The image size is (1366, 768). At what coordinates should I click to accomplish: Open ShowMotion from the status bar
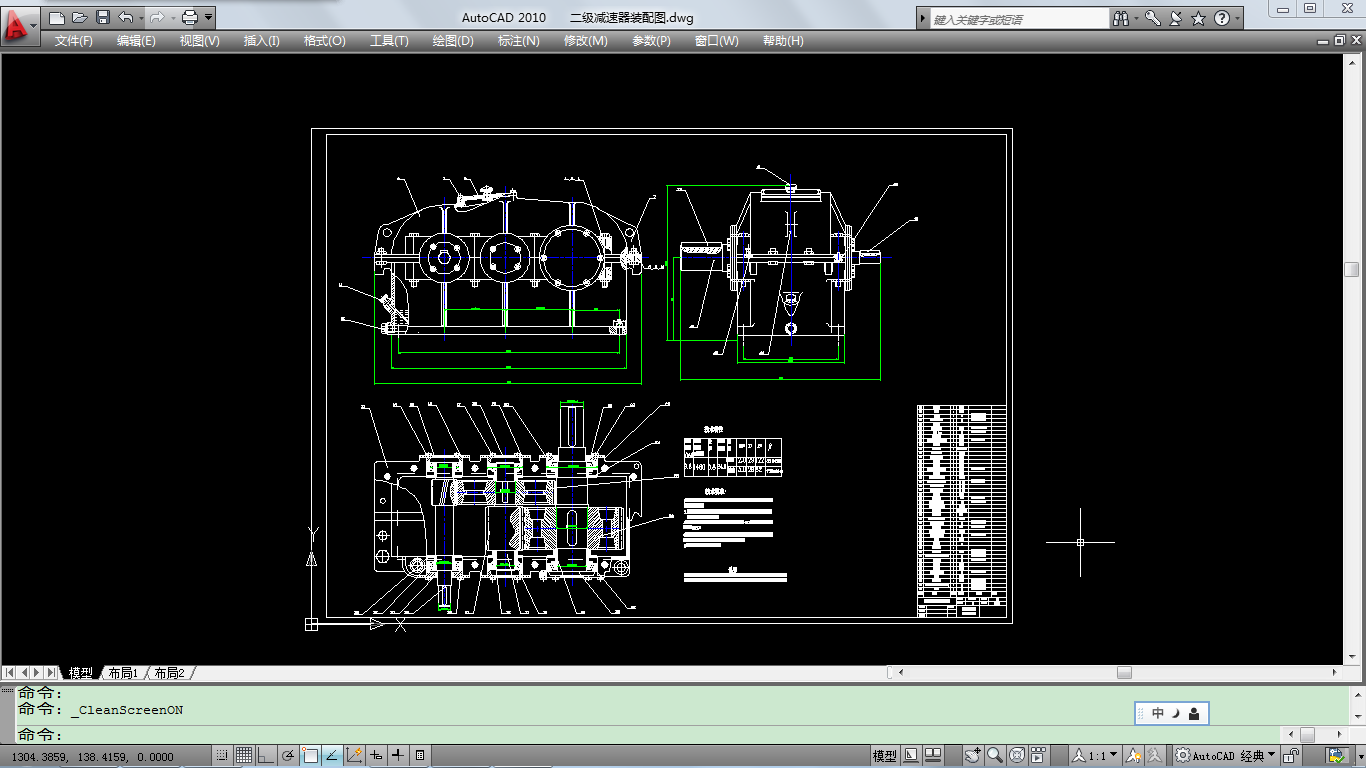click(1038, 756)
